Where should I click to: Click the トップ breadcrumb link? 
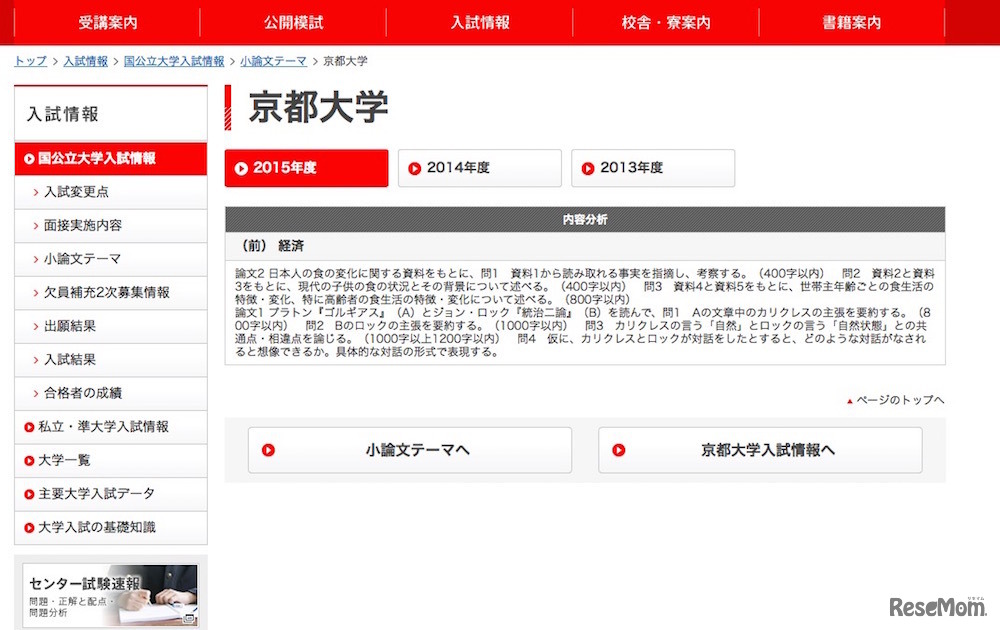tap(29, 60)
